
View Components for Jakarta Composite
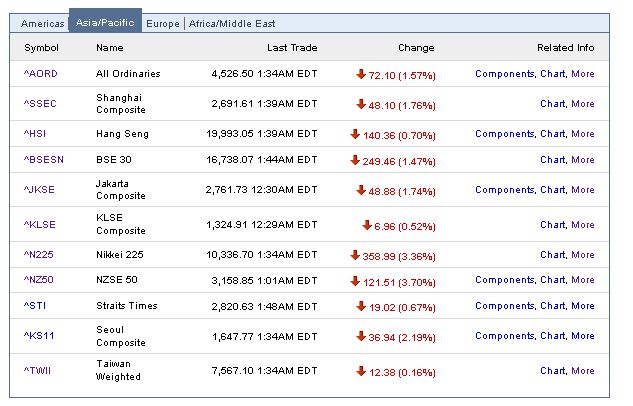point(505,190)
